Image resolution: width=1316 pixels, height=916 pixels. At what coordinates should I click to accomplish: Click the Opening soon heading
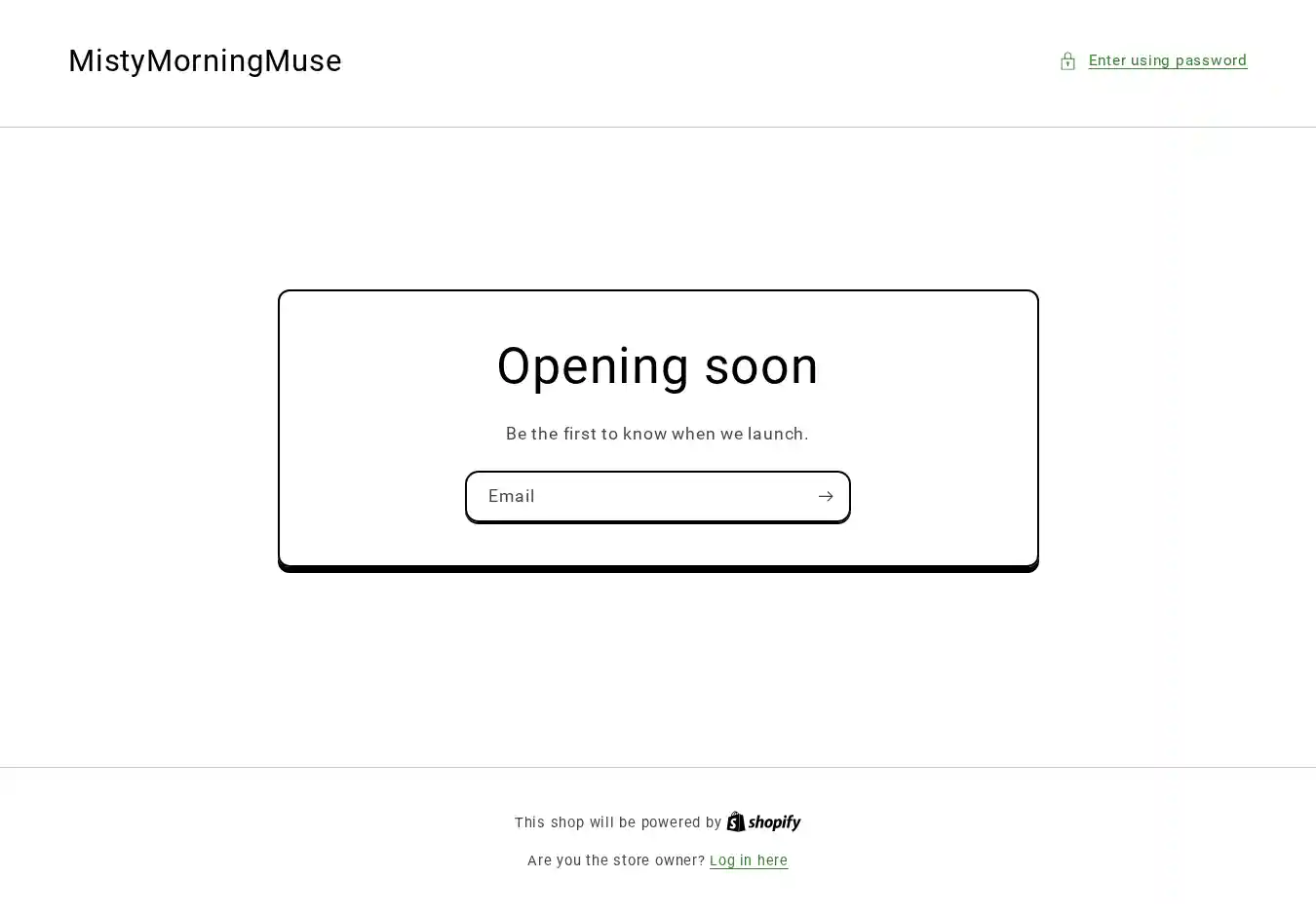click(657, 366)
